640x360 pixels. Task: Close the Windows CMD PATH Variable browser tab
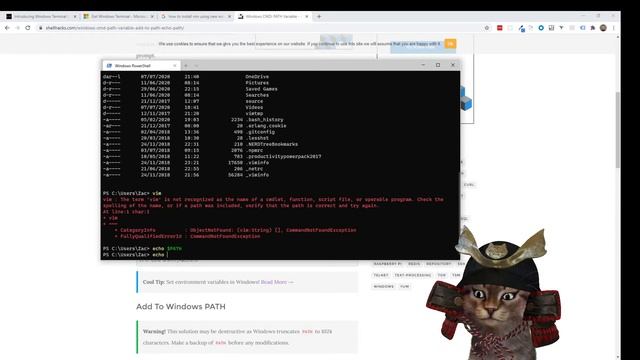pos(307,16)
